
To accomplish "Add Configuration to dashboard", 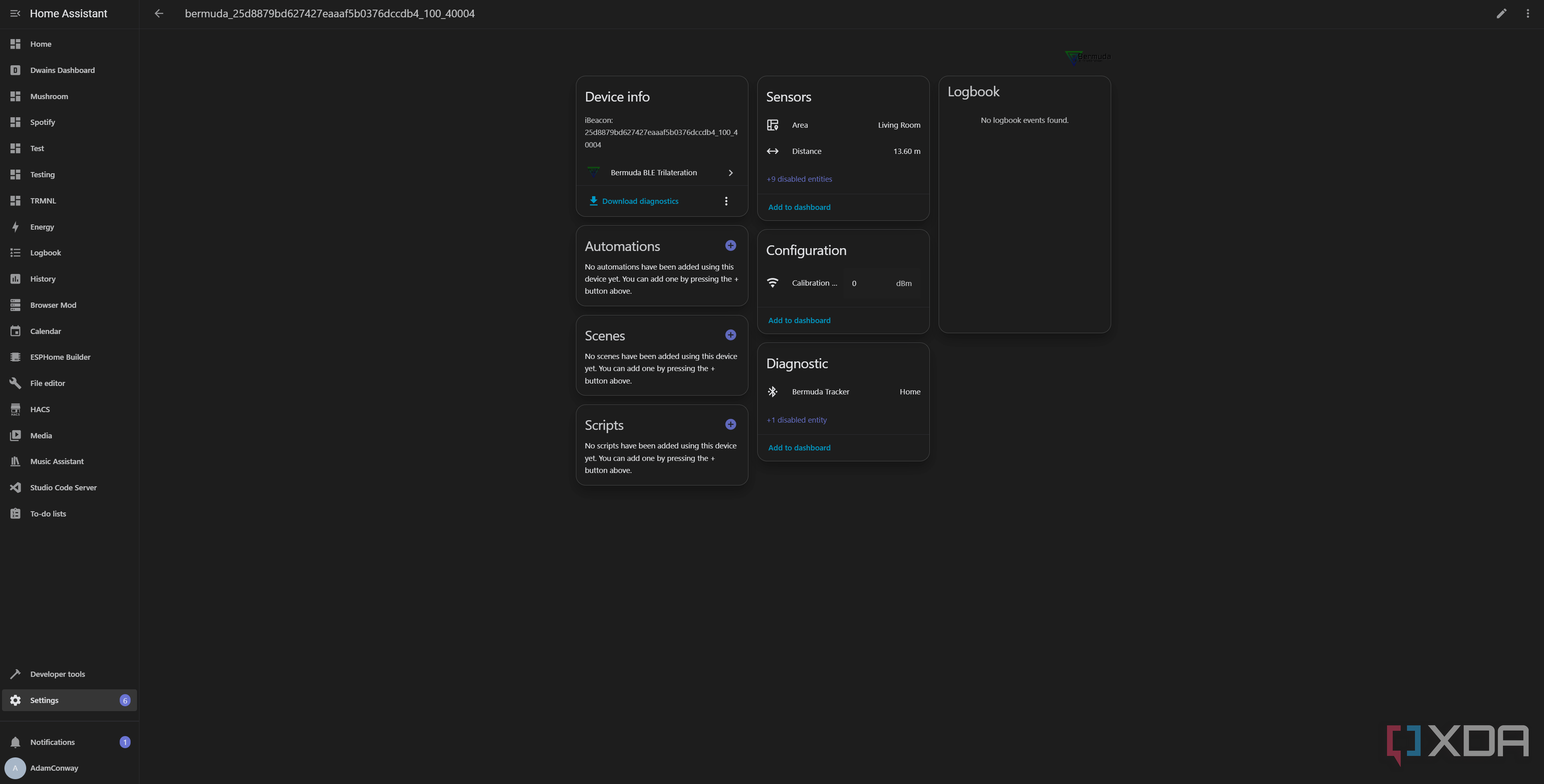I will point(799,320).
